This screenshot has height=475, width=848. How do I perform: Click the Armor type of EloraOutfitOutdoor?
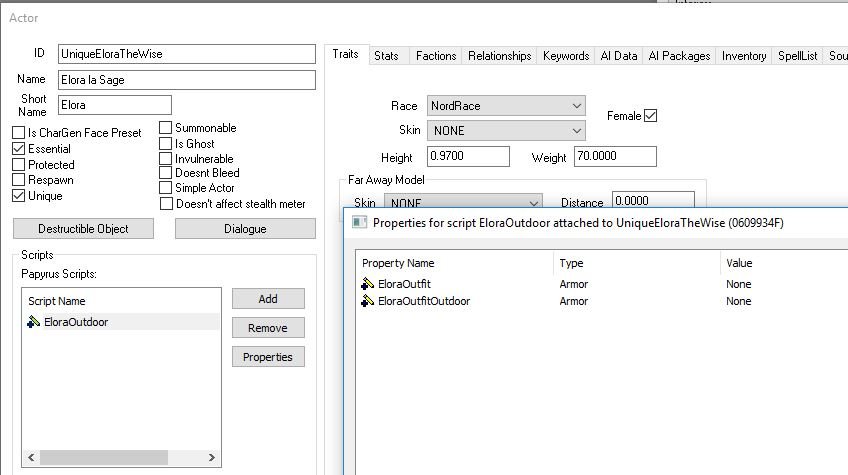574,301
